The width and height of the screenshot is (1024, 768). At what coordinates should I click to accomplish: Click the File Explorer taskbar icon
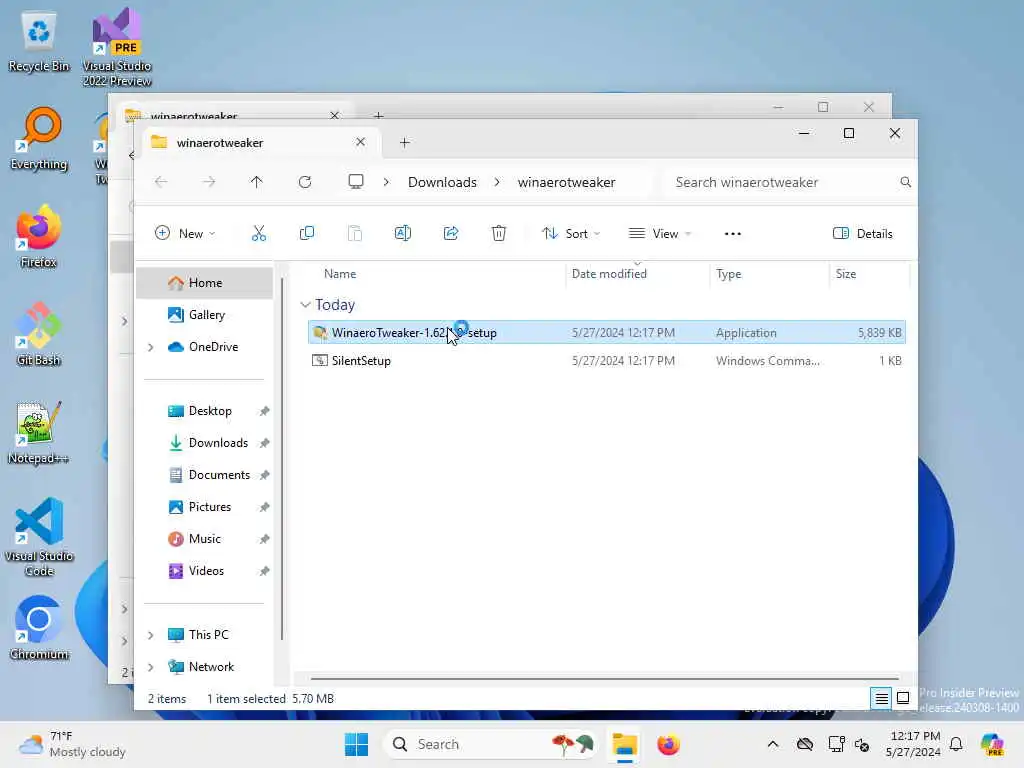[624, 744]
